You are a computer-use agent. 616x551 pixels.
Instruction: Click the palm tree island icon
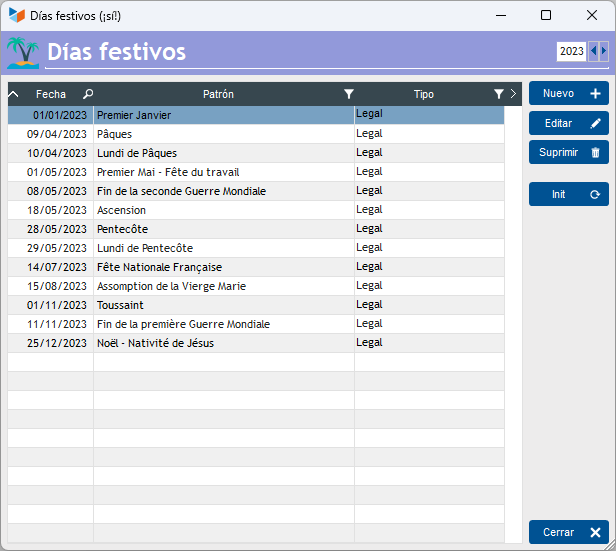[23, 52]
